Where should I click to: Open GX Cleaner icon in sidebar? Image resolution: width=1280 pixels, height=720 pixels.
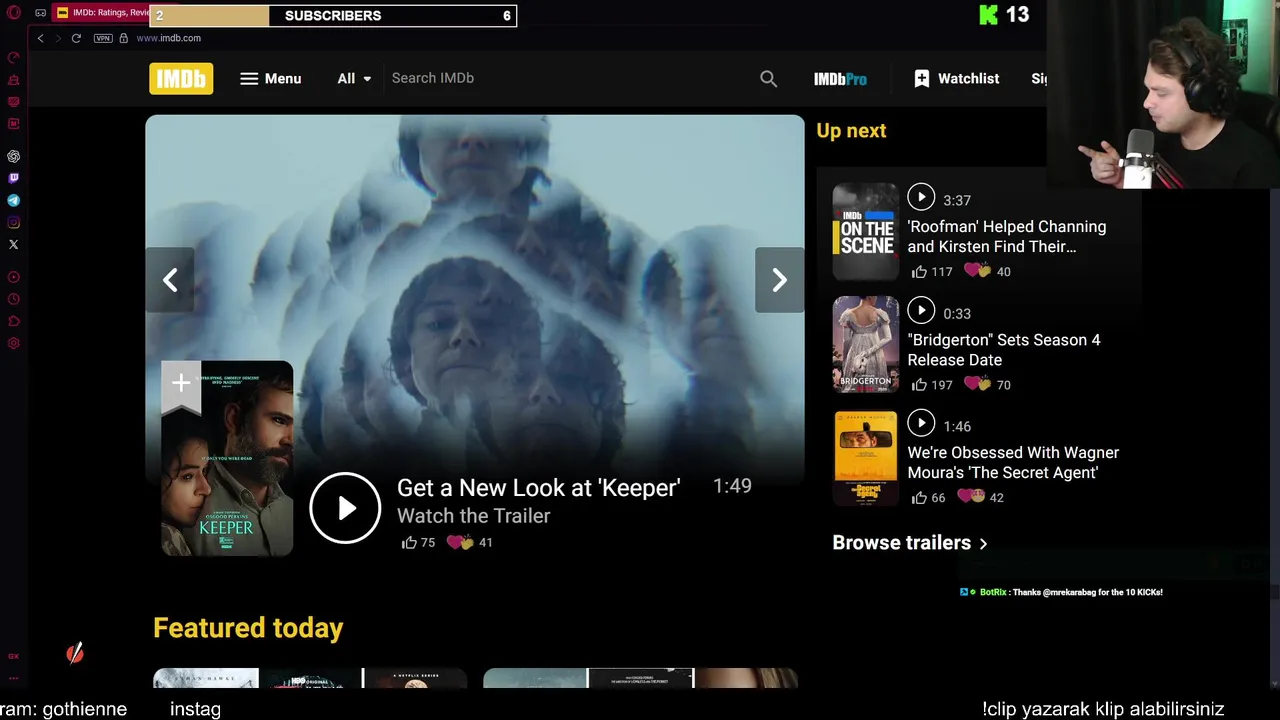pyautogui.click(x=14, y=79)
